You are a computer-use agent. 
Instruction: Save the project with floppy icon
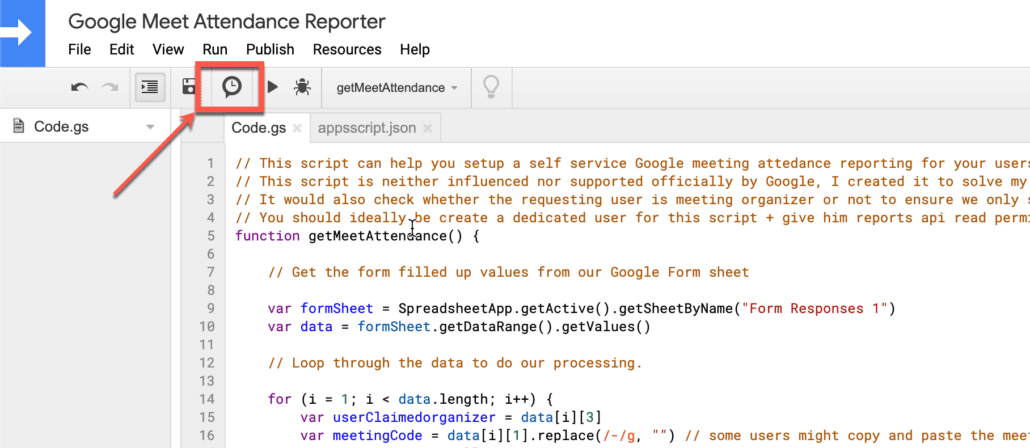(189, 87)
